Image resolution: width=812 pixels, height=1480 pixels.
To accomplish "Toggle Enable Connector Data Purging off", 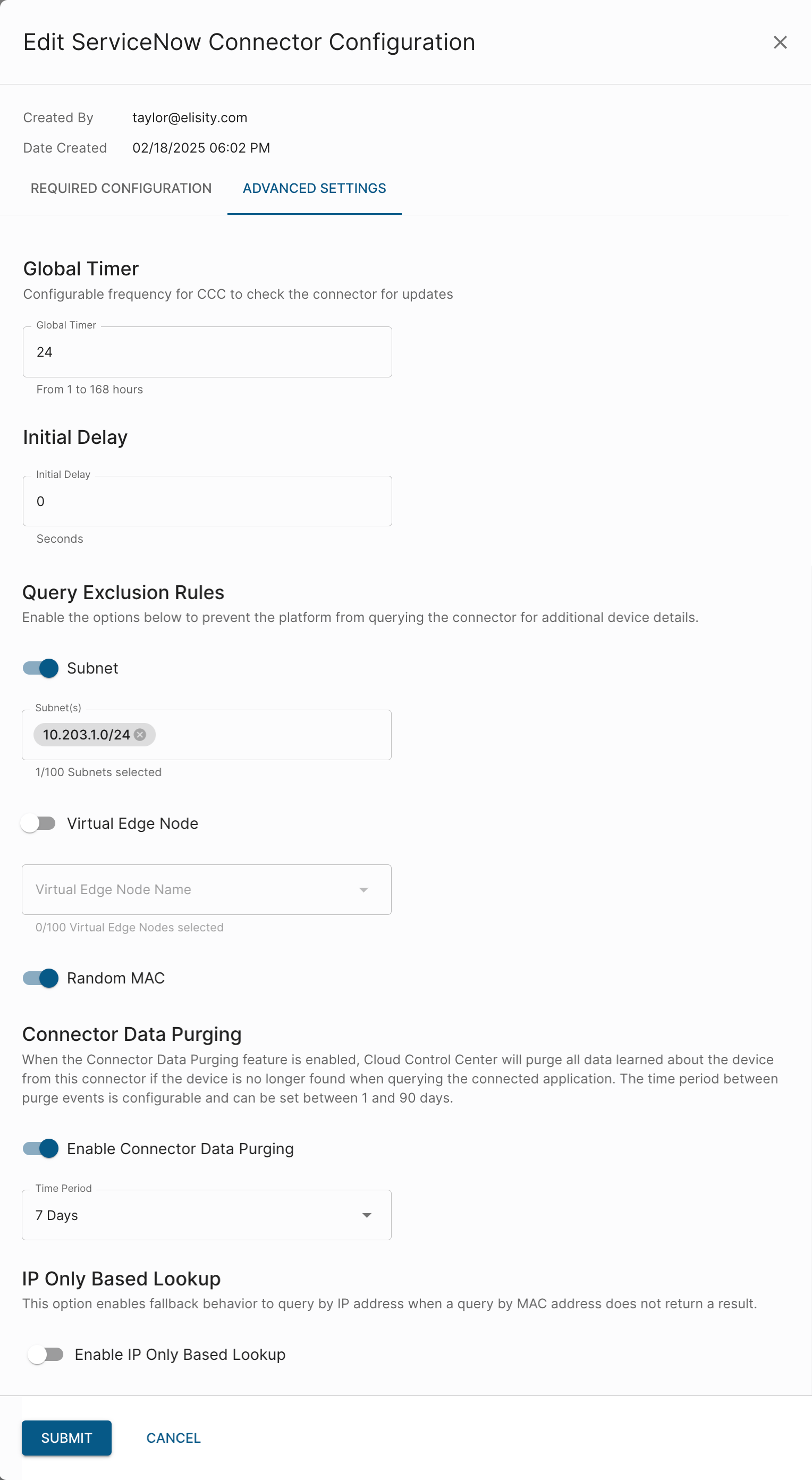I will click(x=41, y=1148).
